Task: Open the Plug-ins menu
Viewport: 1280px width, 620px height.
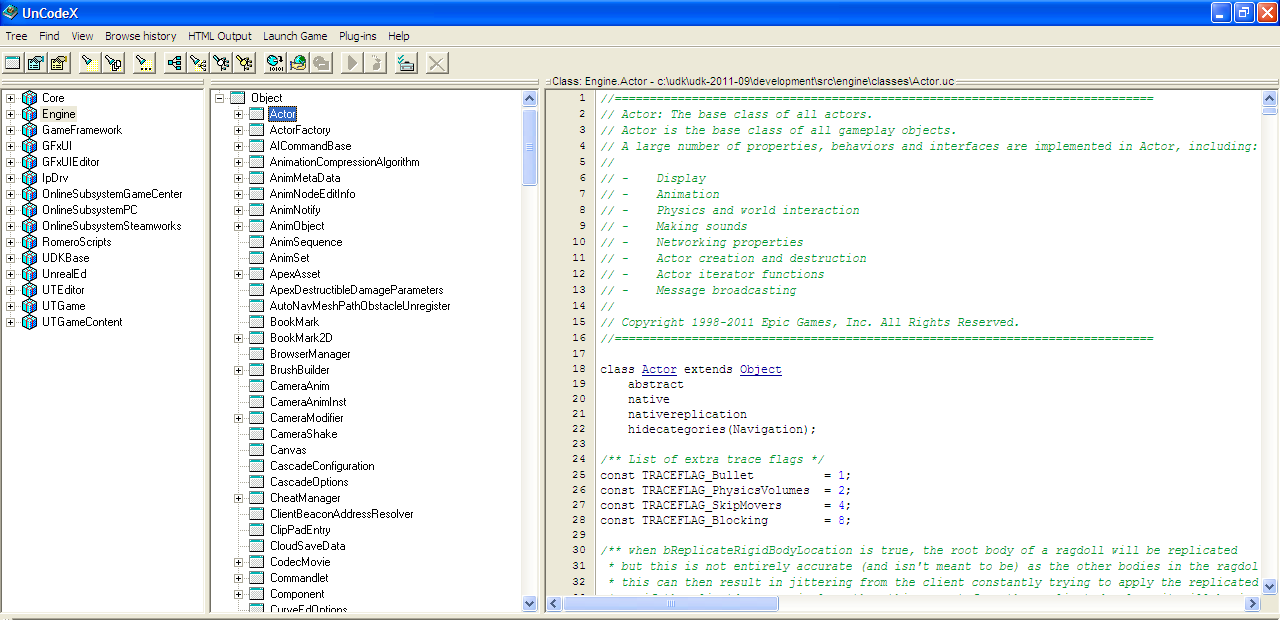Action: click(358, 36)
